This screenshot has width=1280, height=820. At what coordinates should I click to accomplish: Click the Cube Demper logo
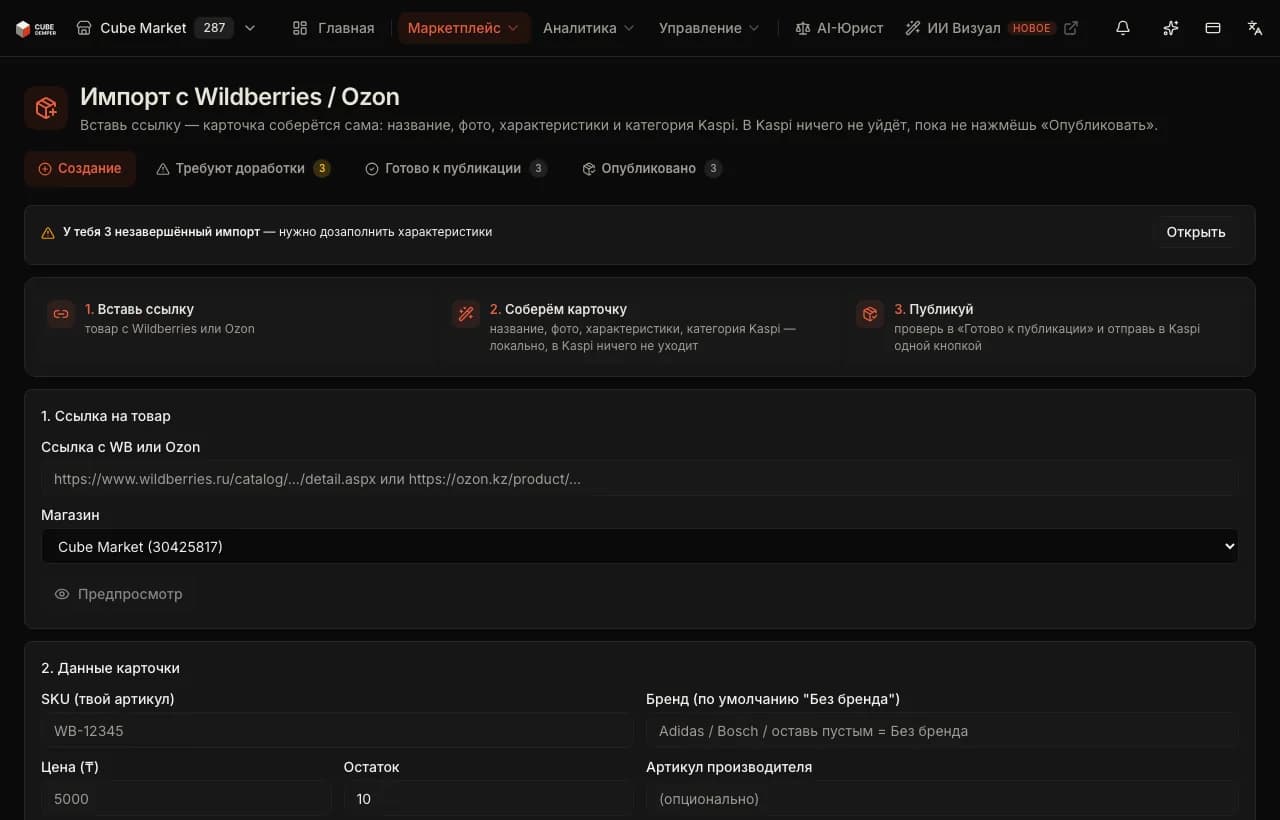(x=35, y=28)
